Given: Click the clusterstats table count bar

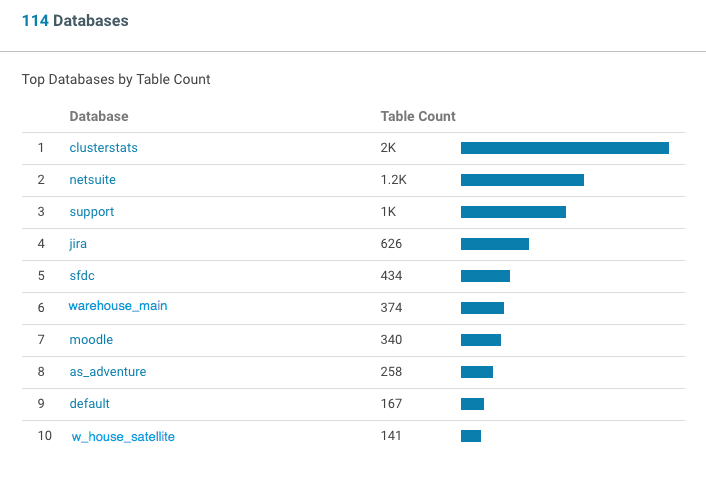Looking at the screenshot, I should [x=564, y=148].
